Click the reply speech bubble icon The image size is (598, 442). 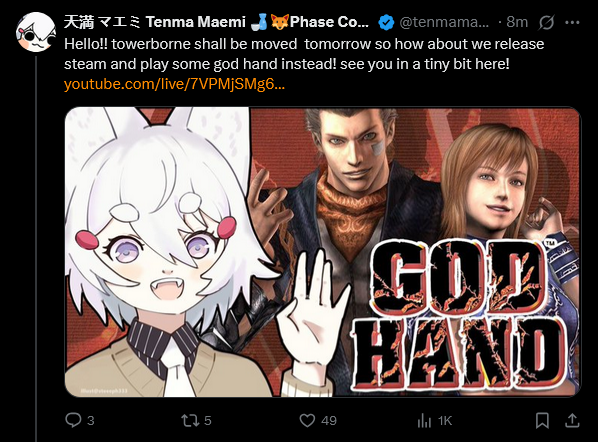click(73, 420)
